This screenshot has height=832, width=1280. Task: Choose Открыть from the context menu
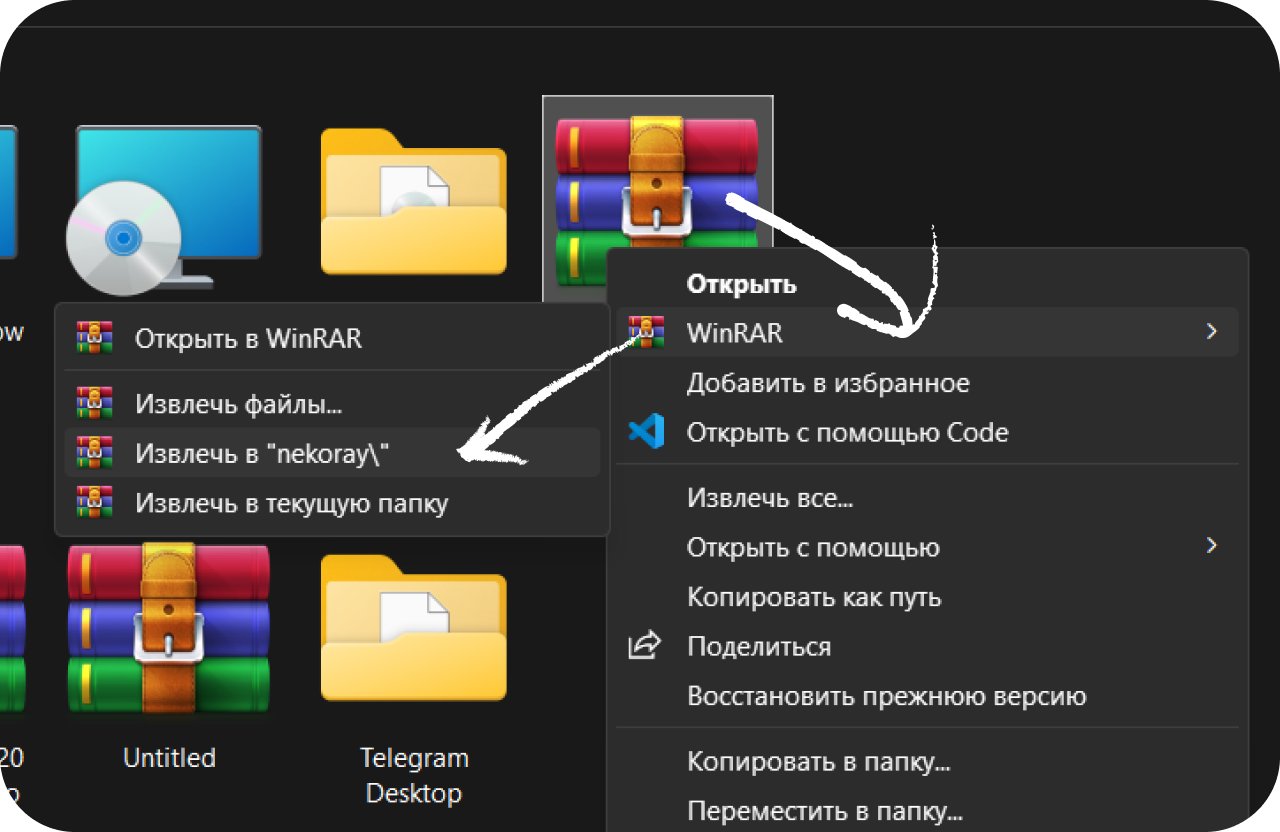coord(741,284)
